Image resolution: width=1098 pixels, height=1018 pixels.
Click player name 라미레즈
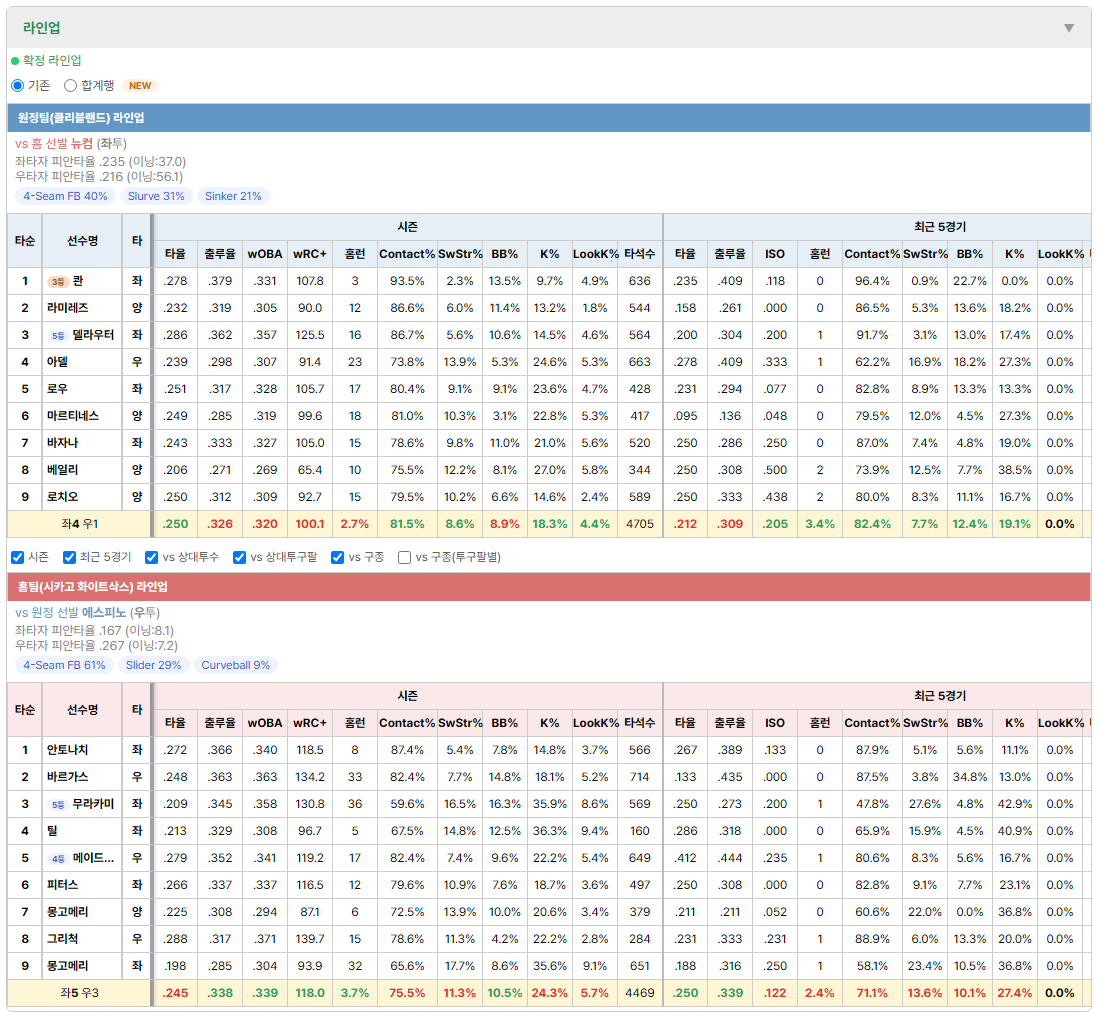[68, 308]
